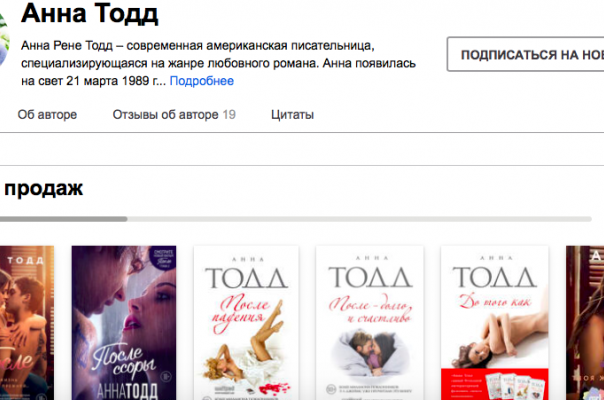Switch to the Об авторе tab
The width and height of the screenshot is (604, 400).
pyautogui.click(x=47, y=114)
